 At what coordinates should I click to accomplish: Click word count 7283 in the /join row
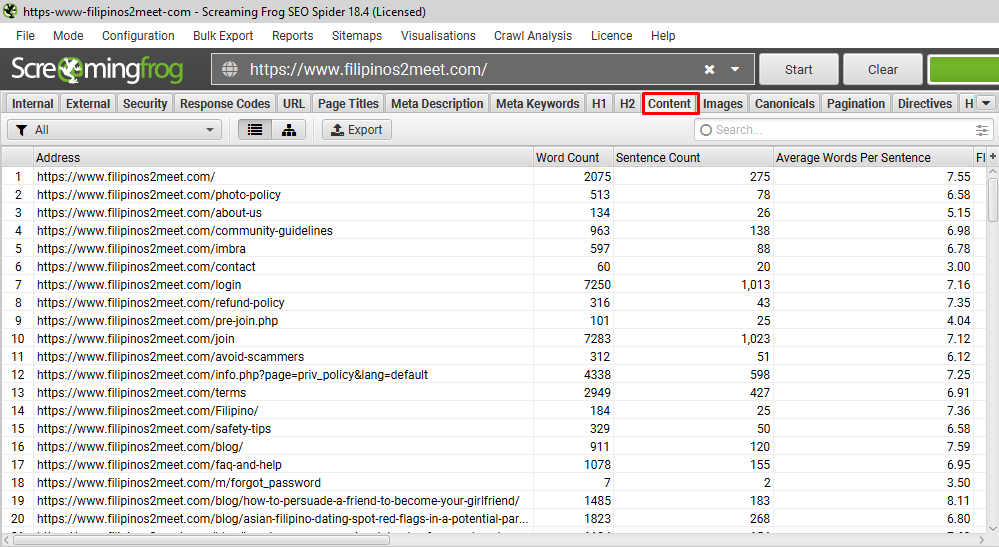pyautogui.click(x=597, y=339)
